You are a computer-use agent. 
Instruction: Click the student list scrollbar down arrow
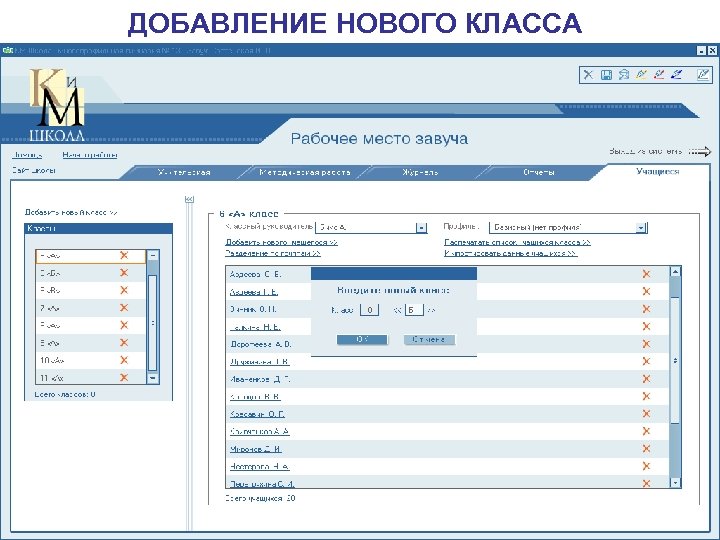[675, 483]
